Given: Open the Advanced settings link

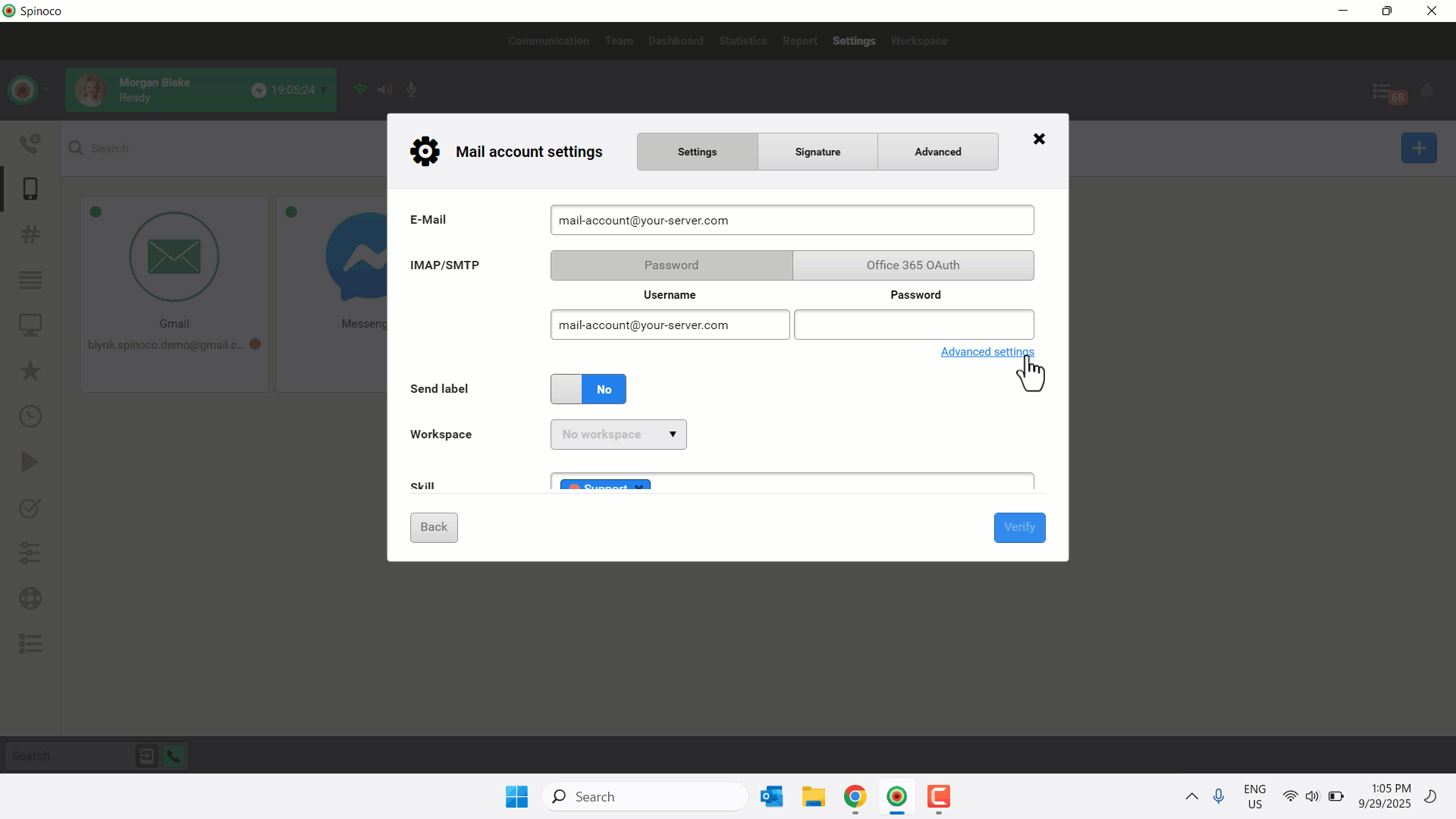Looking at the screenshot, I should (987, 352).
